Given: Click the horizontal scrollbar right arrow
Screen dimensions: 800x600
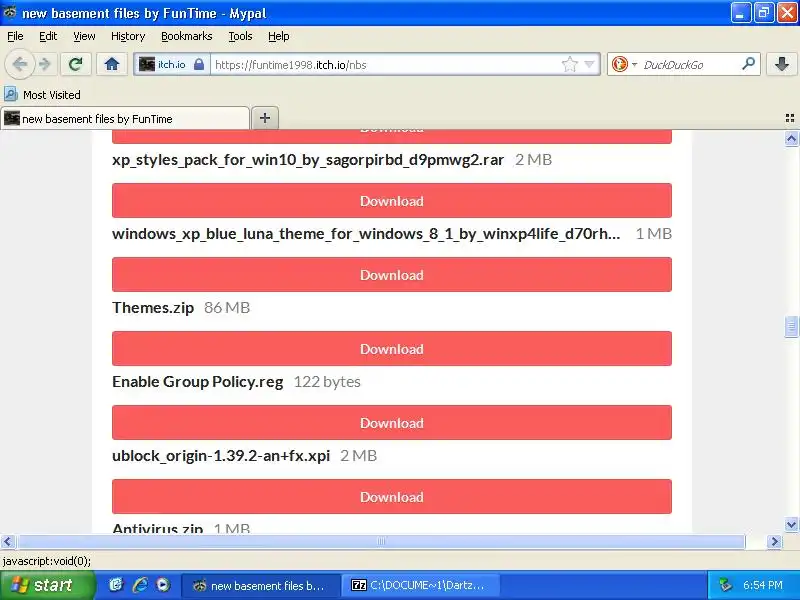Looking at the screenshot, I should [x=774, y=541].
